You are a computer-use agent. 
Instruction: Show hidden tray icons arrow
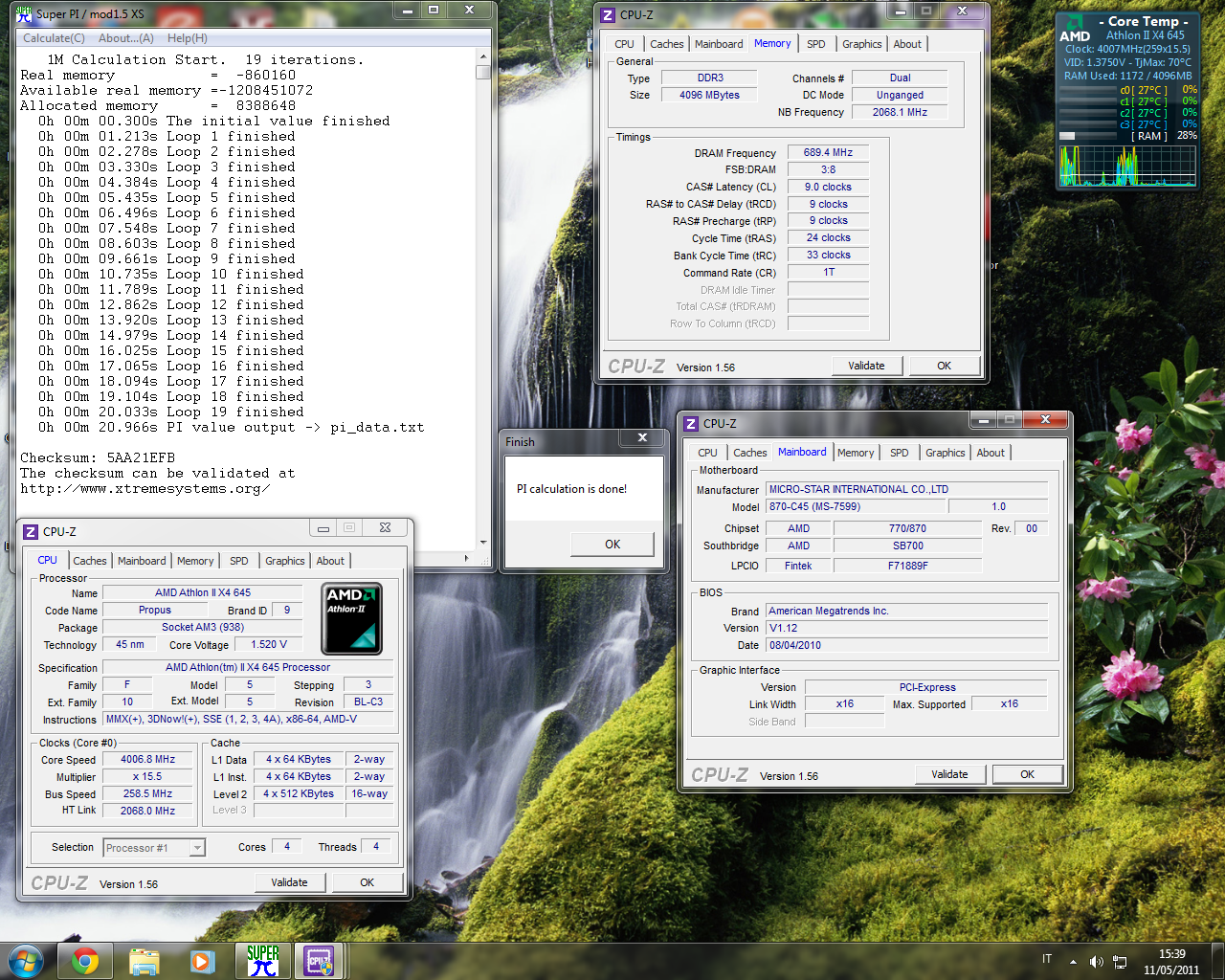(1073, 961)
